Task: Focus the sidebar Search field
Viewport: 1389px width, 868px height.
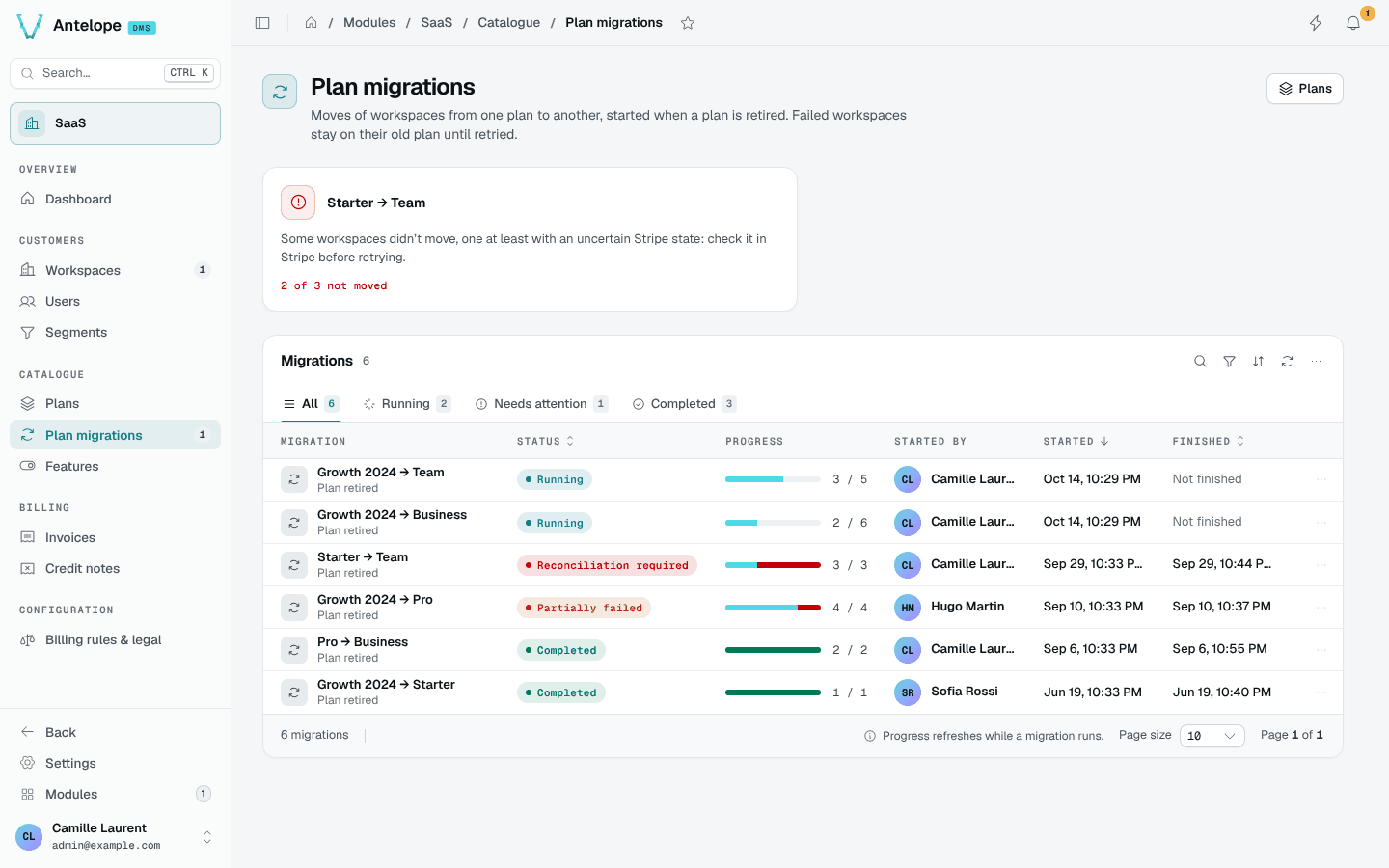Action: coord(116,73)
